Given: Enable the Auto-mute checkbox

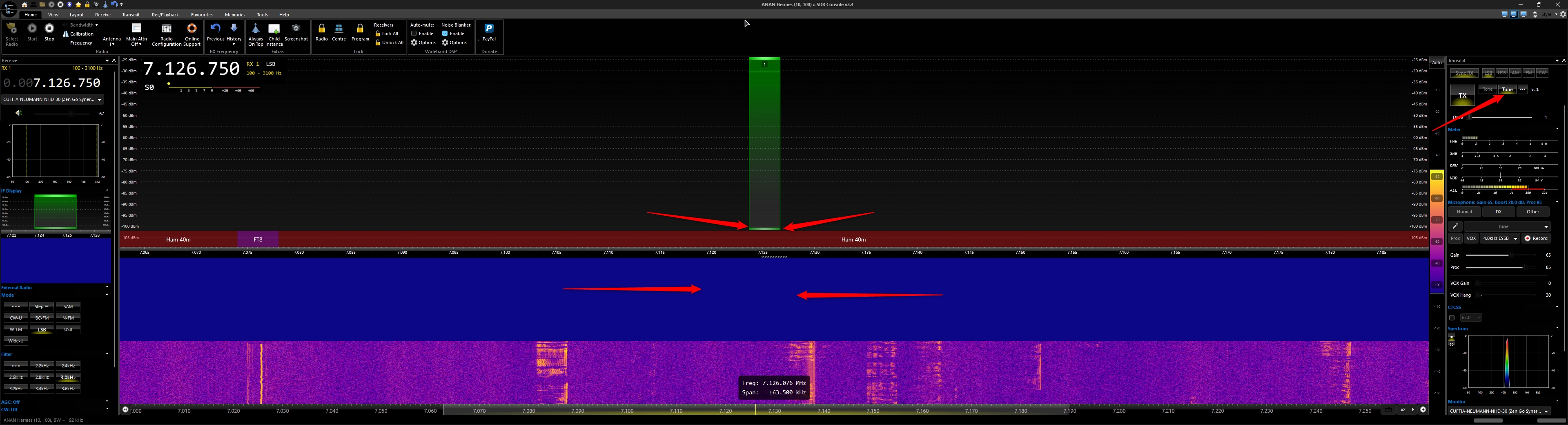Looking at the screenshot, I should [414, 34].
